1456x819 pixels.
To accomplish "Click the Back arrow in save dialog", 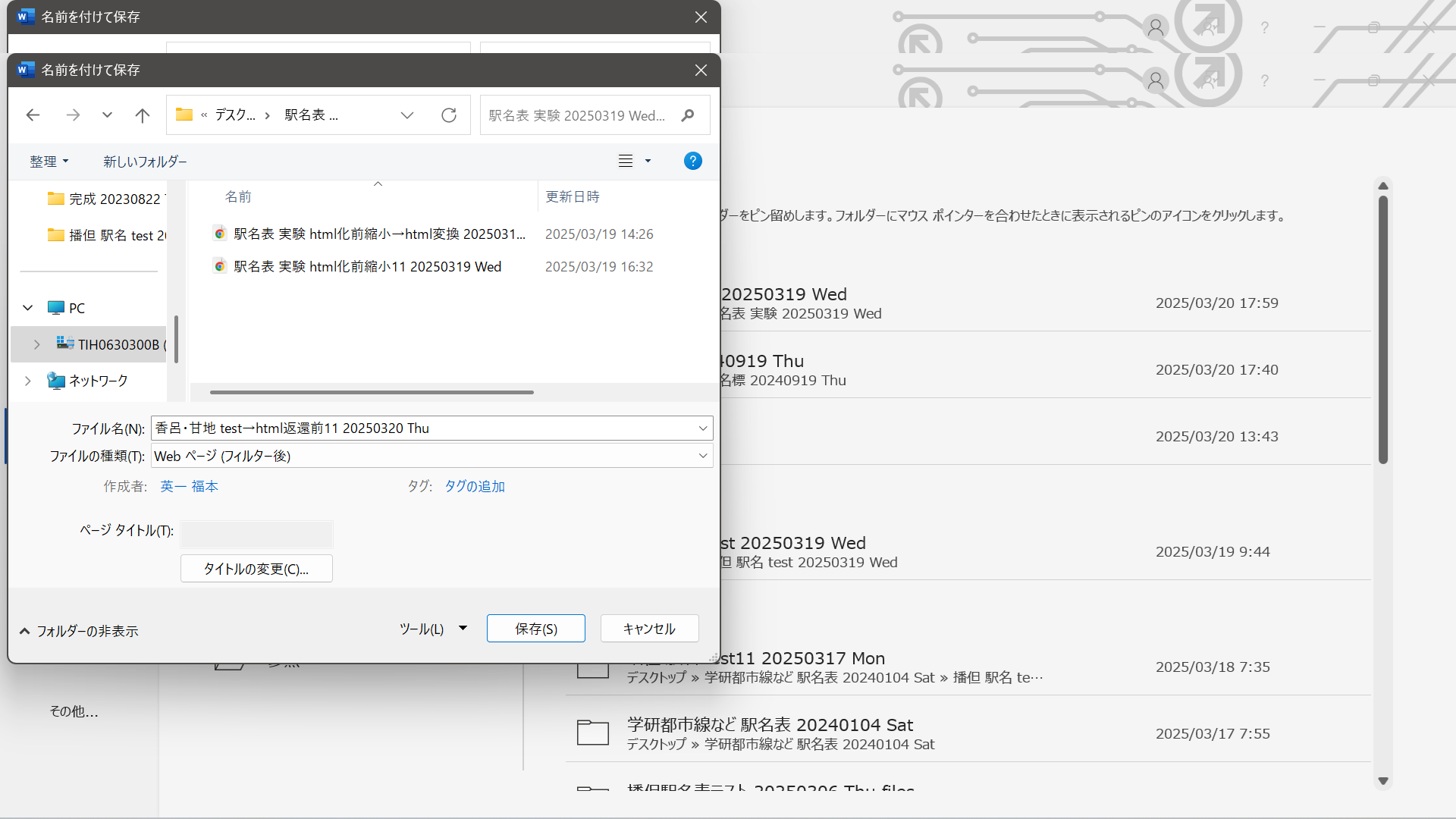I will [x=33, y=115].
